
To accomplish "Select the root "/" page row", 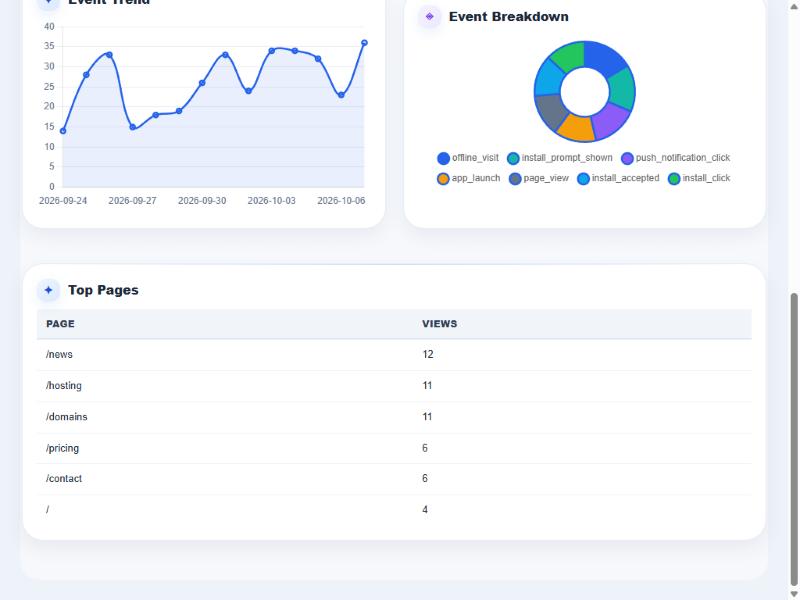I will tap(394, 509).
